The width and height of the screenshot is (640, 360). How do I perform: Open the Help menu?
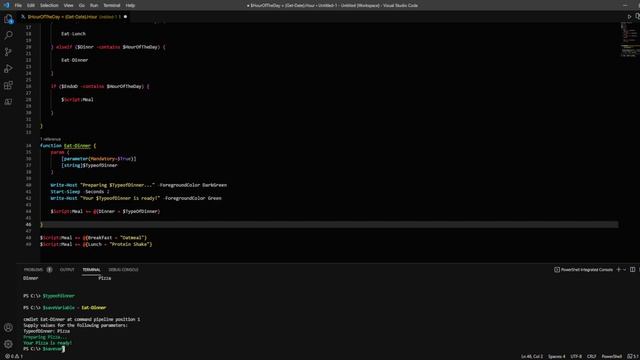point(130,5)
